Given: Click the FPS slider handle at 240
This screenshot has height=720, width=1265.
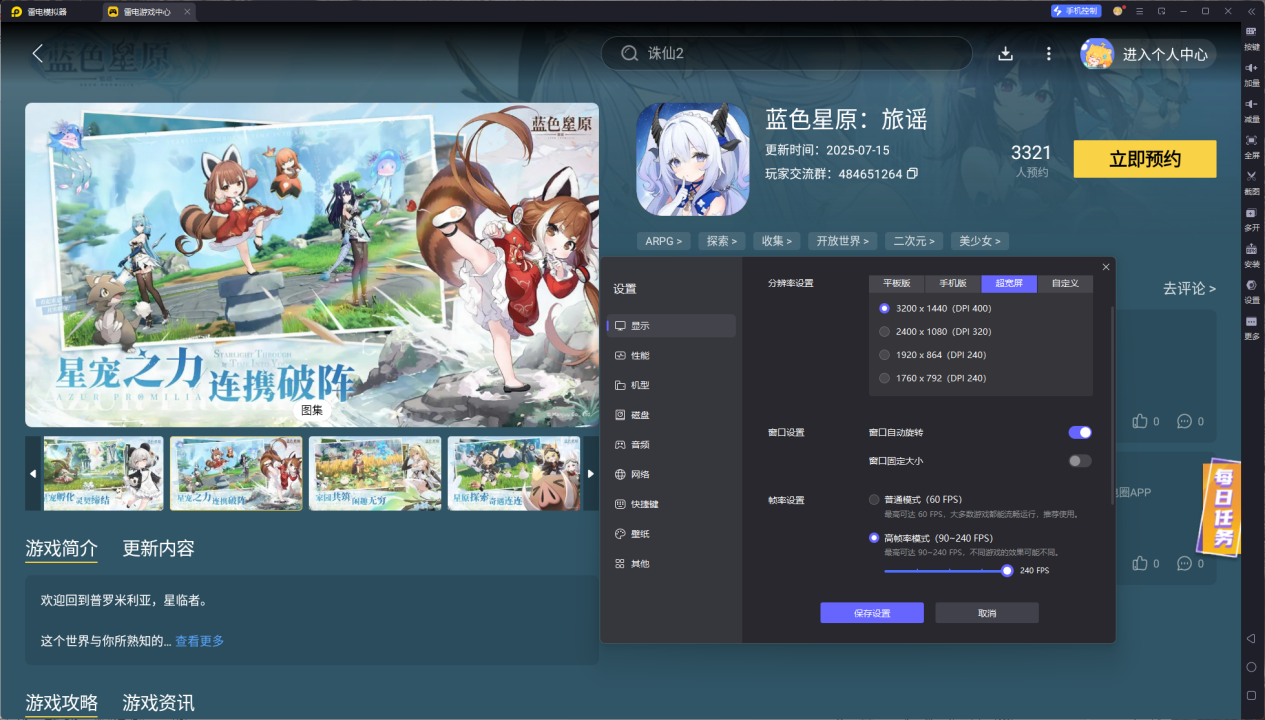Looking at the screenshot, I should pos(1007,570).
